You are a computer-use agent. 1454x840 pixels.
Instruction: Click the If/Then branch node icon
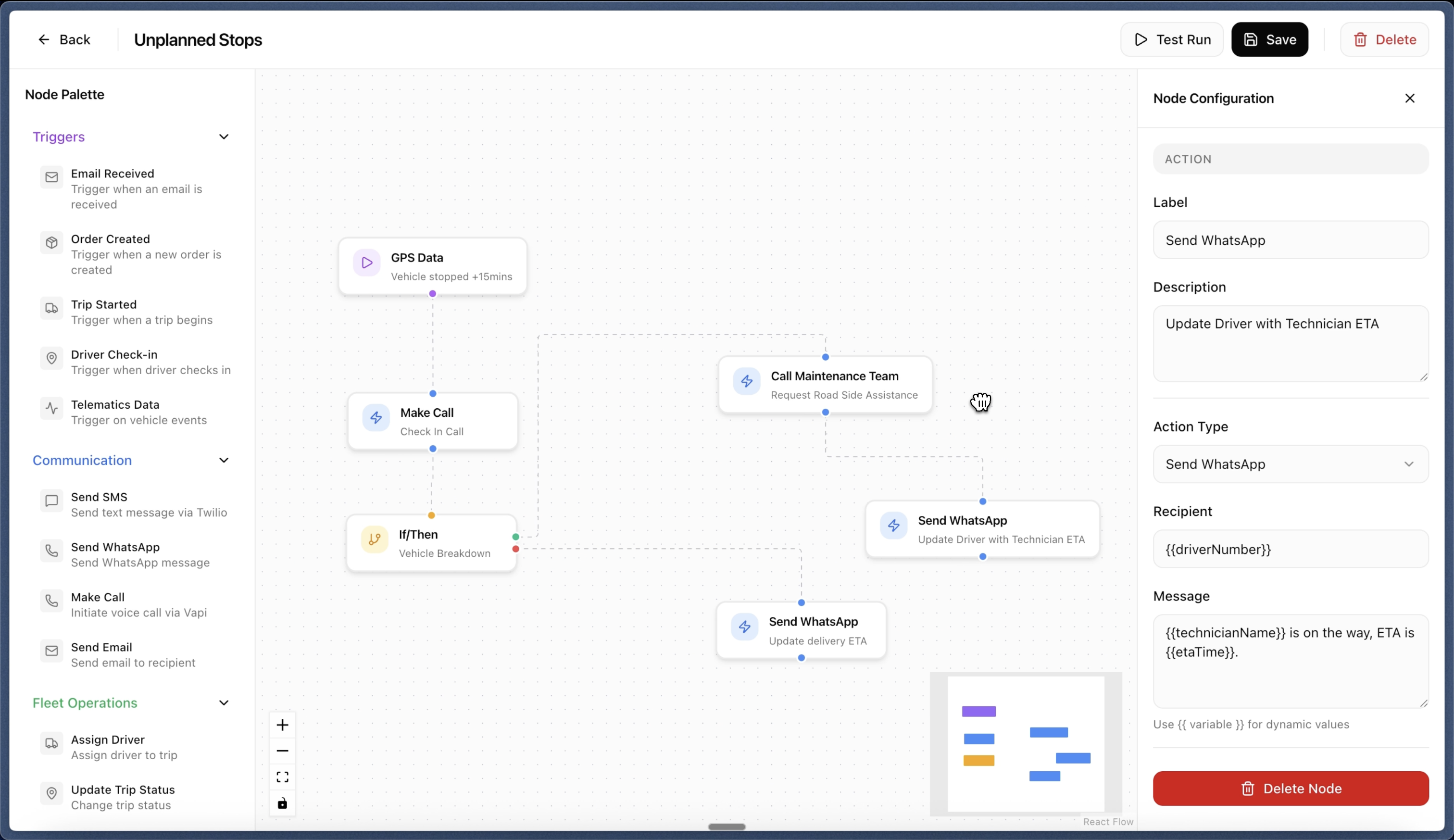(374, 539)
